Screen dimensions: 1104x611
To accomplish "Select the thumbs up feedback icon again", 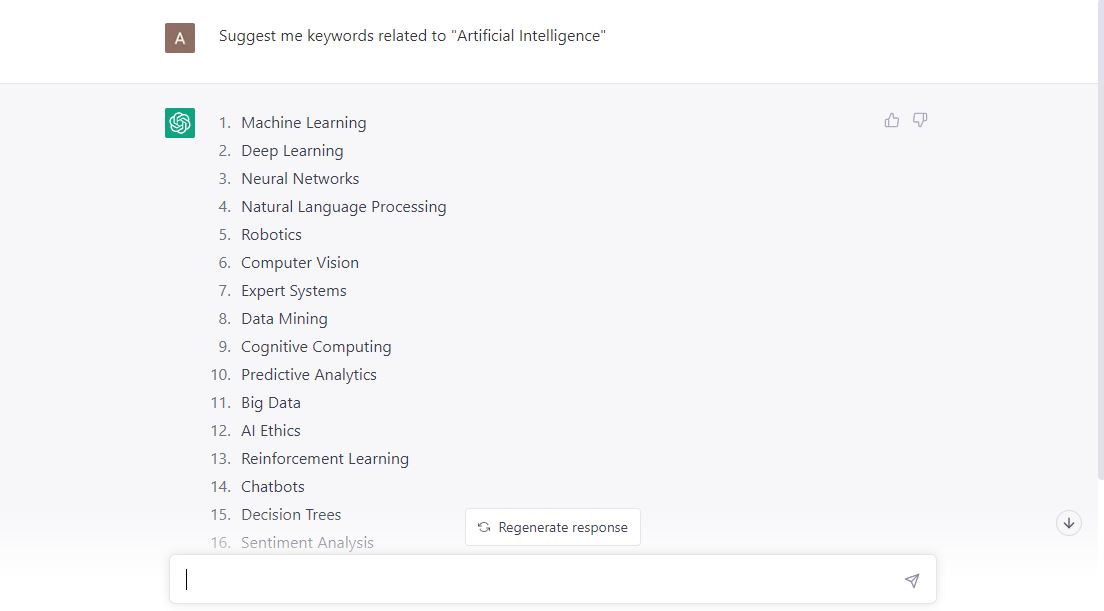I will coord(891,119).
